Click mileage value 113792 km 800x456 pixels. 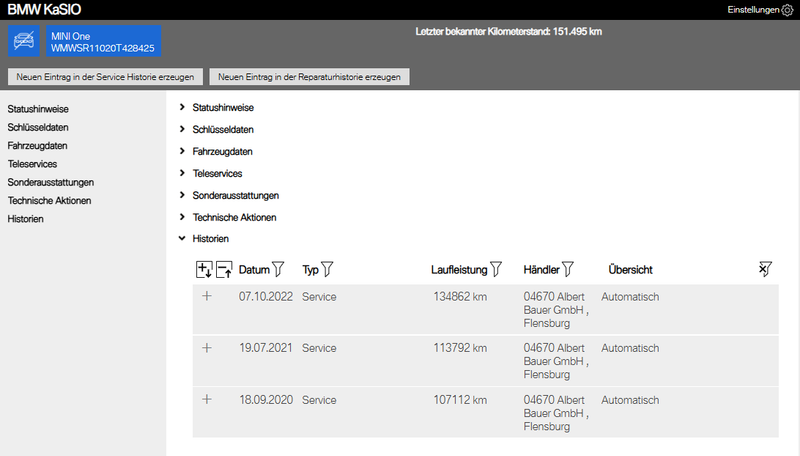click(x=460, y=348)
